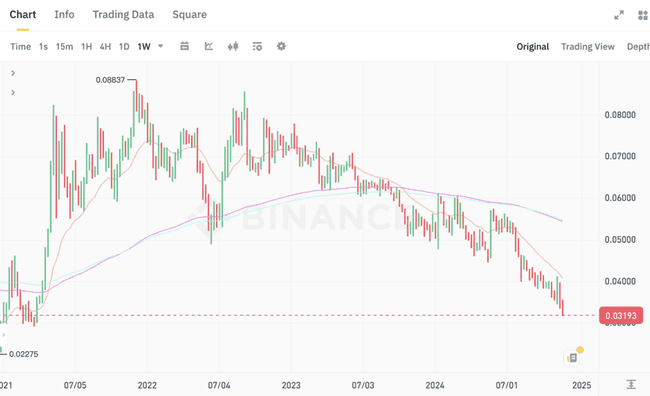
Task: Click the 07/03 date axis label
Action: pos(363,385)
